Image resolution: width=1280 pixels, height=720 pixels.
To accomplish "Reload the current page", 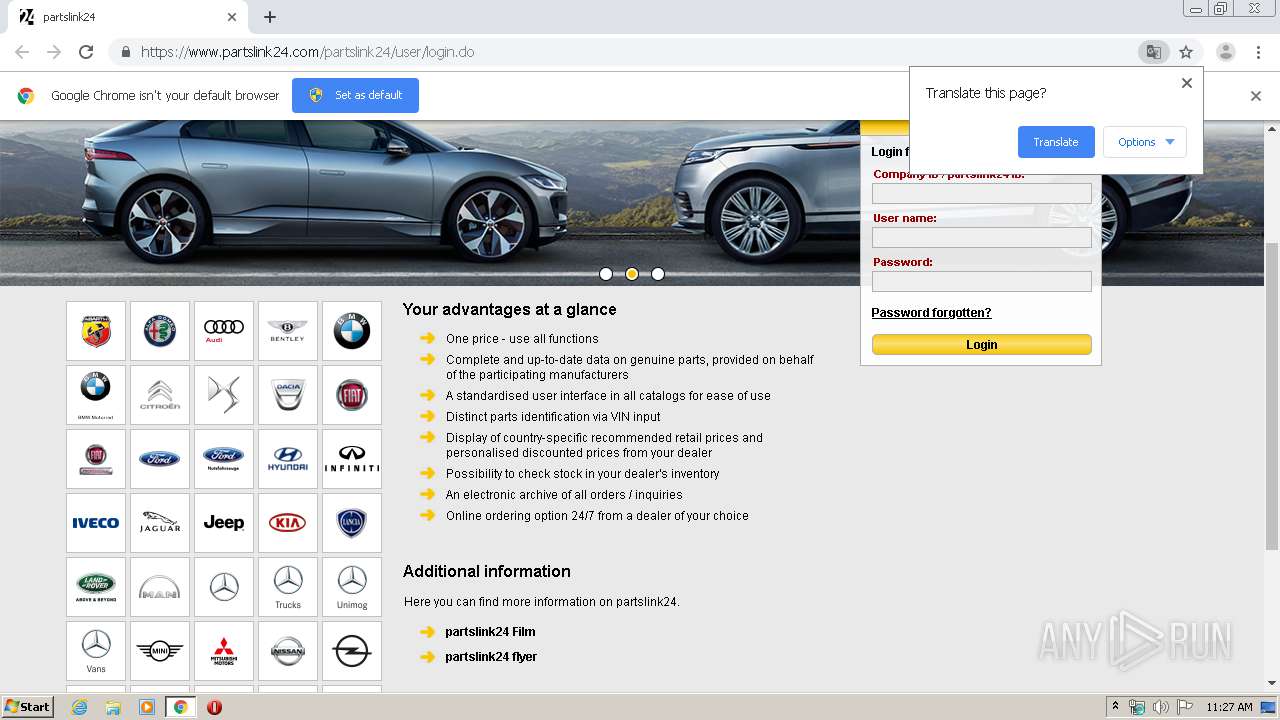I will (86, 52).
